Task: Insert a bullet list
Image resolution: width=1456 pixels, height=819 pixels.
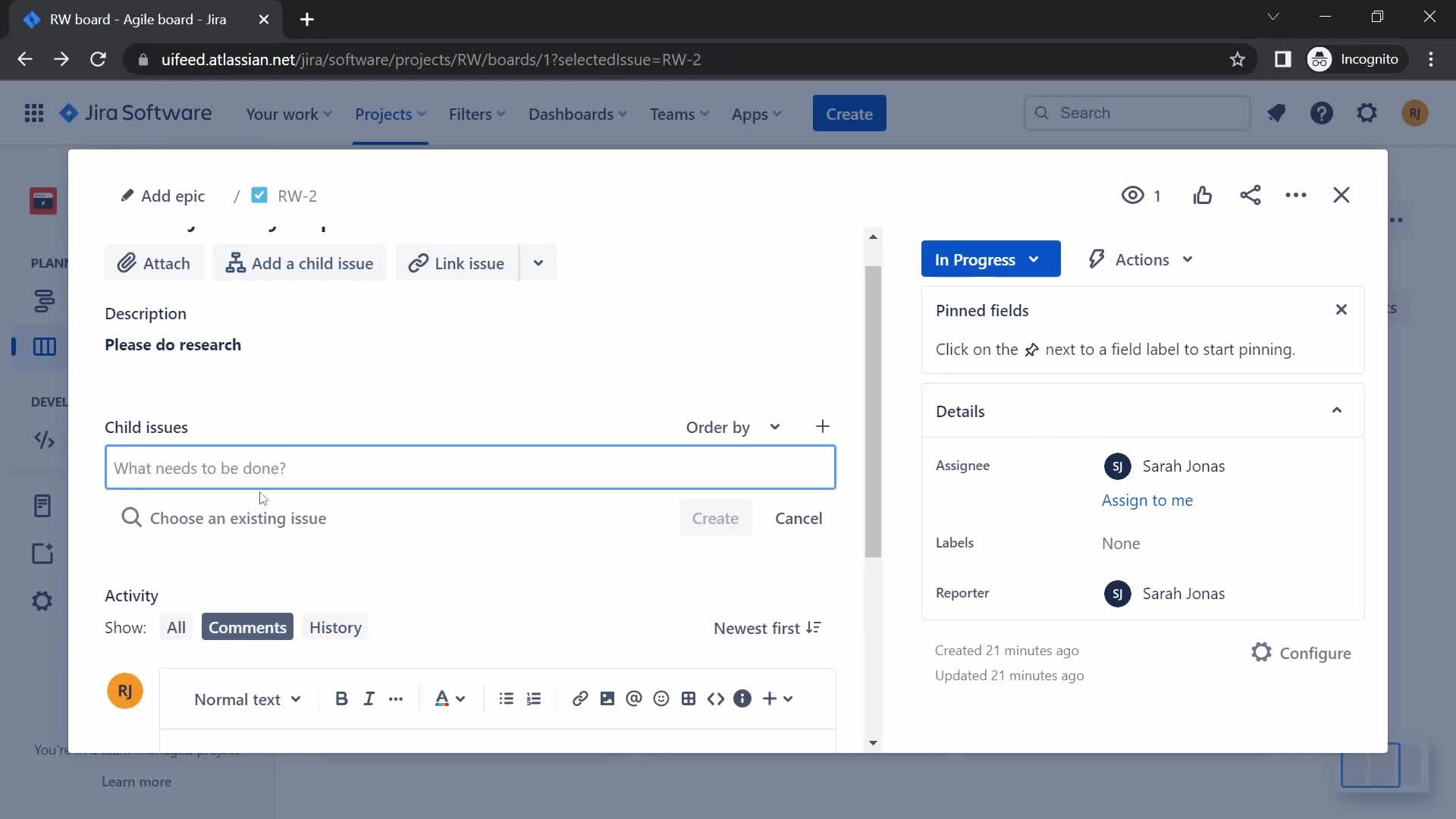Action: coord(507,699)
